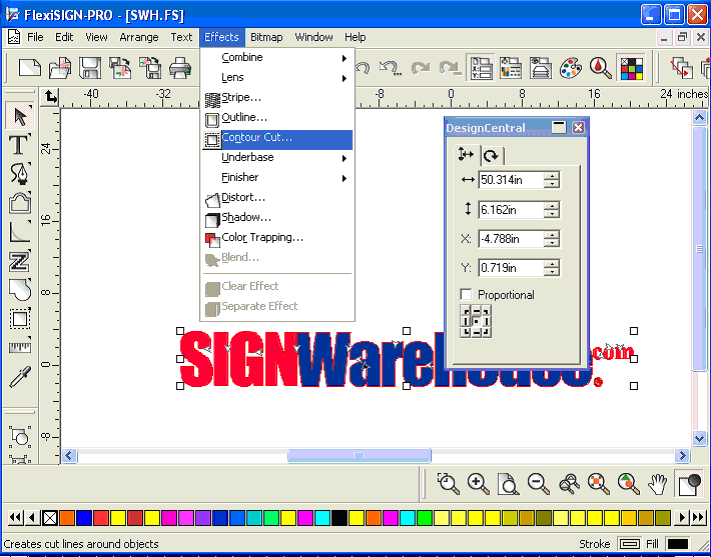The image size is (711, 557).
Task: Select the Pan hand tool
Action: [657, 484]
